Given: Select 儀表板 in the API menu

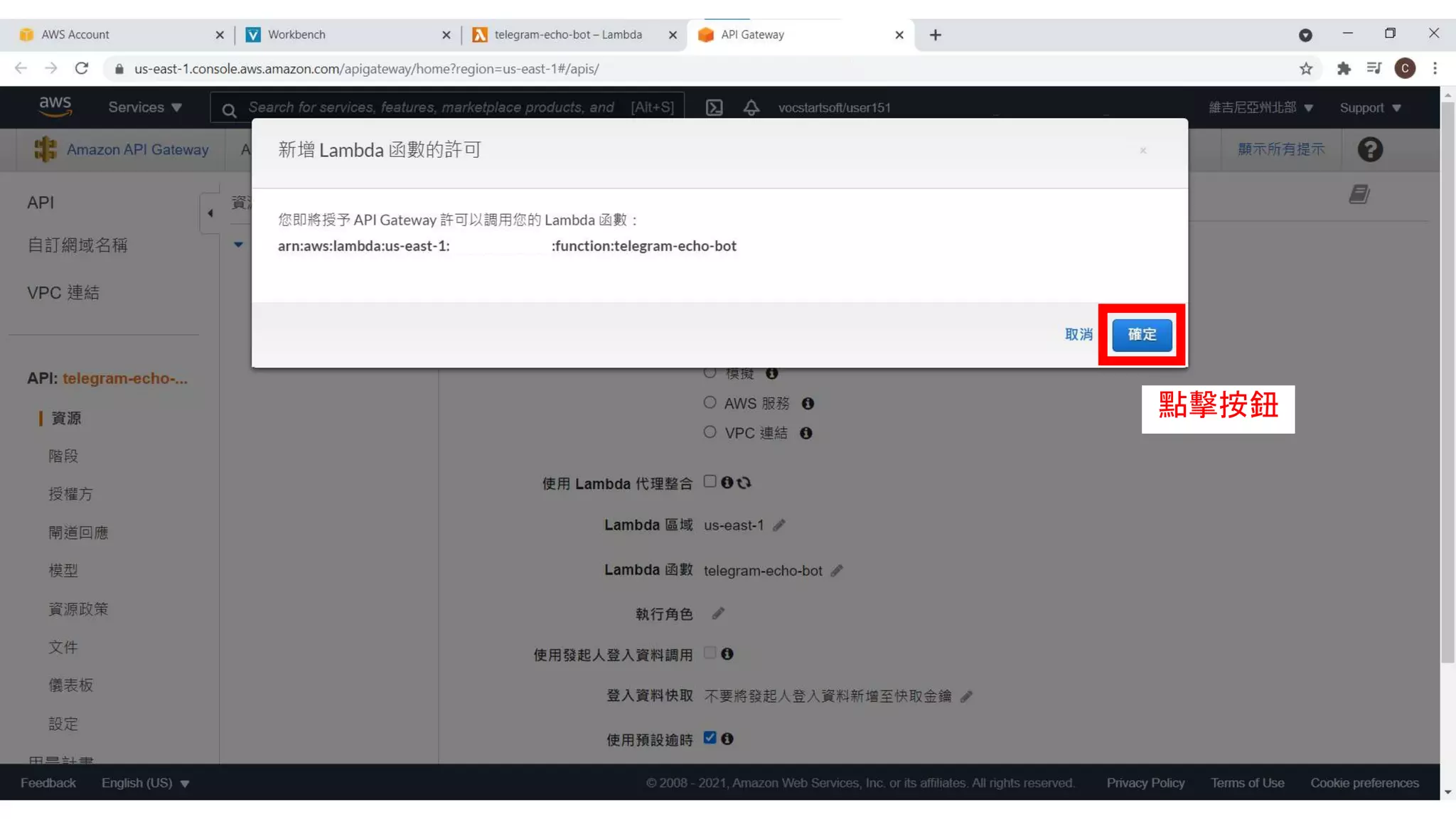Looking at the screenshot, I should tap(70, 685).
